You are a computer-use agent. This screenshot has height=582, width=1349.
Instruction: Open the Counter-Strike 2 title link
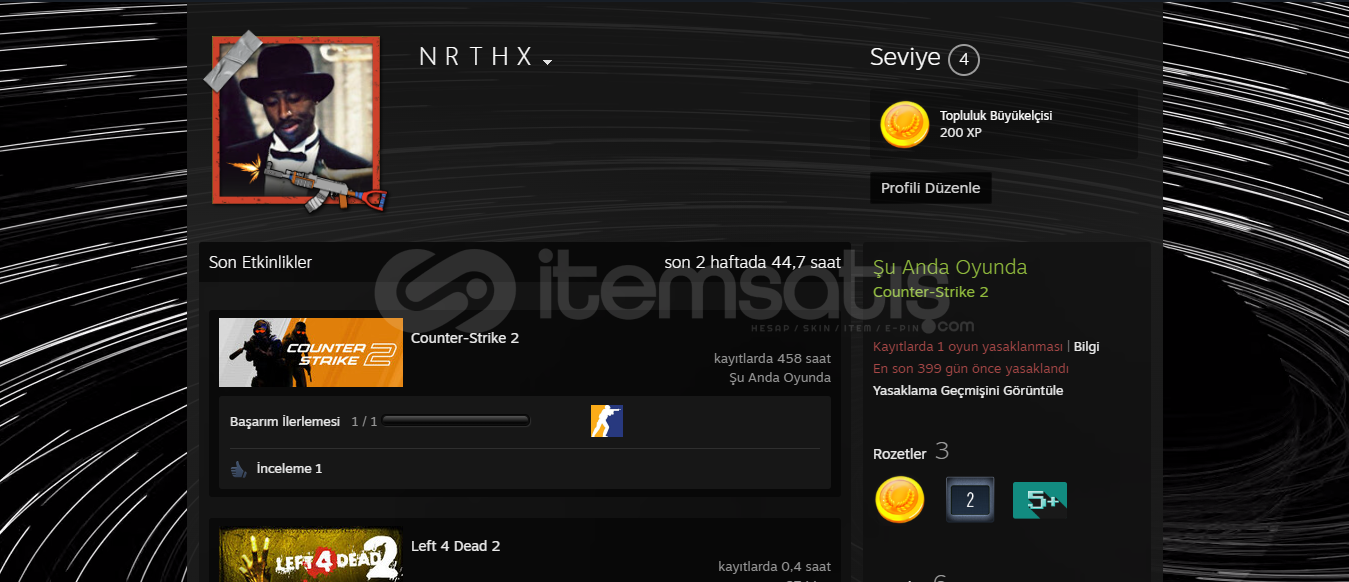pyautogui.click(x=465, y=338)
